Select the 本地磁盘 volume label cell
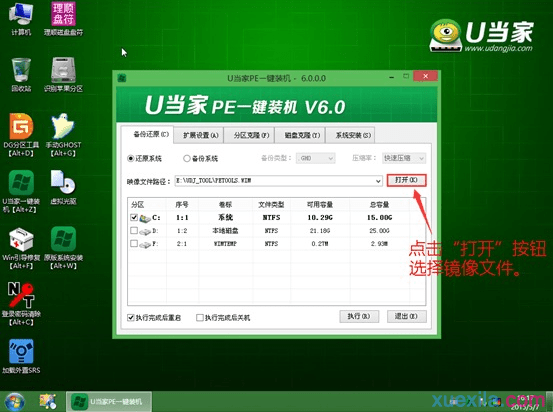This screenshot has height=412, width=553. [x=225, y=231]
